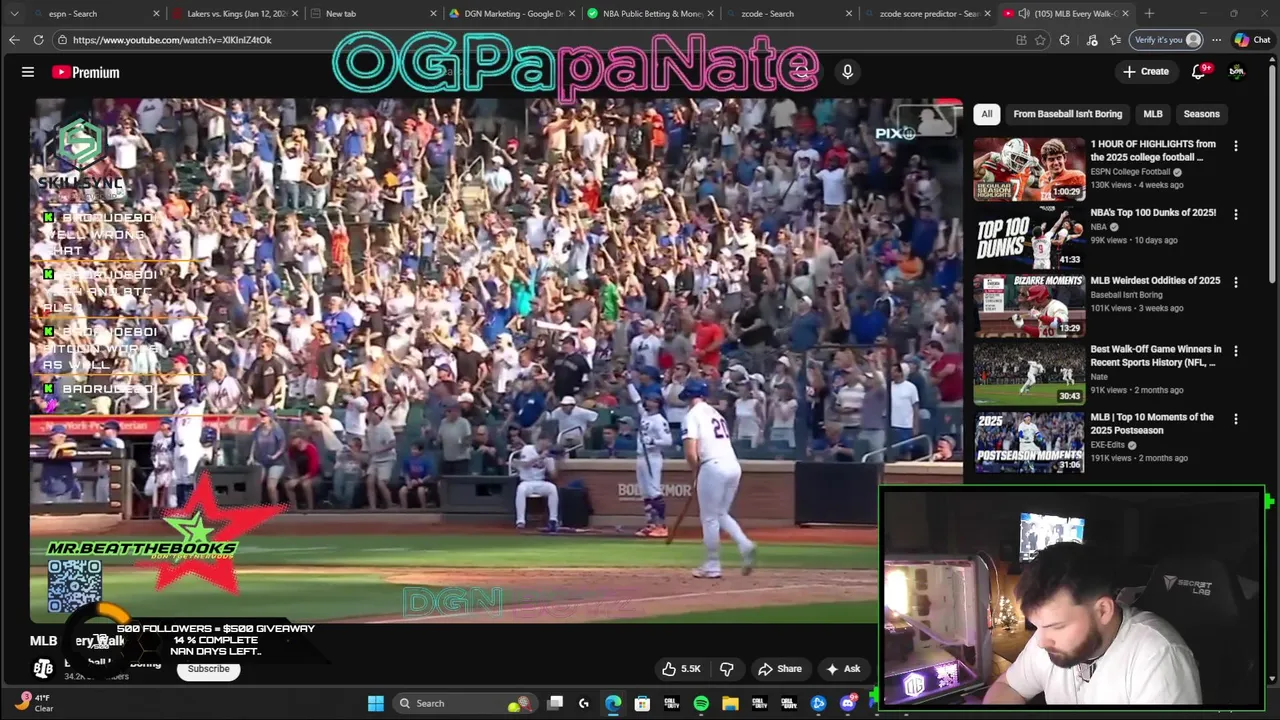This screenshot has height=720, width=1280.
Task: View site information lock icon
Action: click(63, 40)
